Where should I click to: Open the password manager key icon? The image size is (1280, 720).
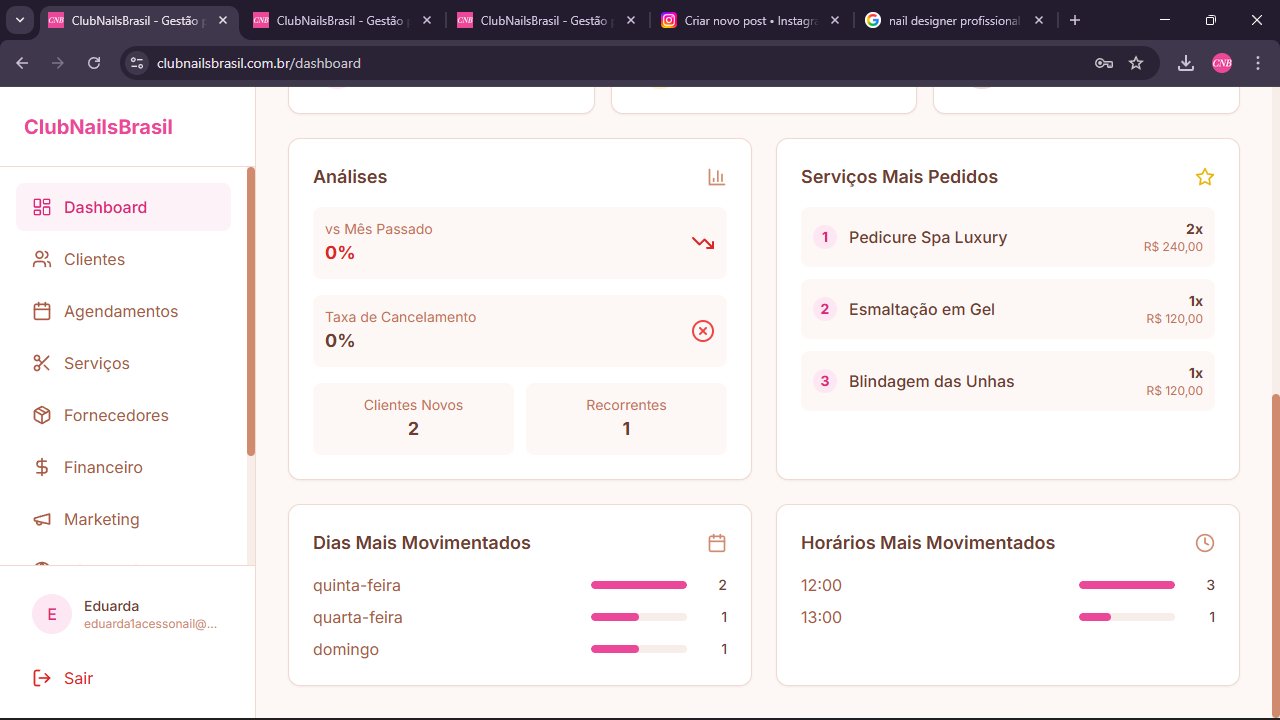pos(1104,63)
